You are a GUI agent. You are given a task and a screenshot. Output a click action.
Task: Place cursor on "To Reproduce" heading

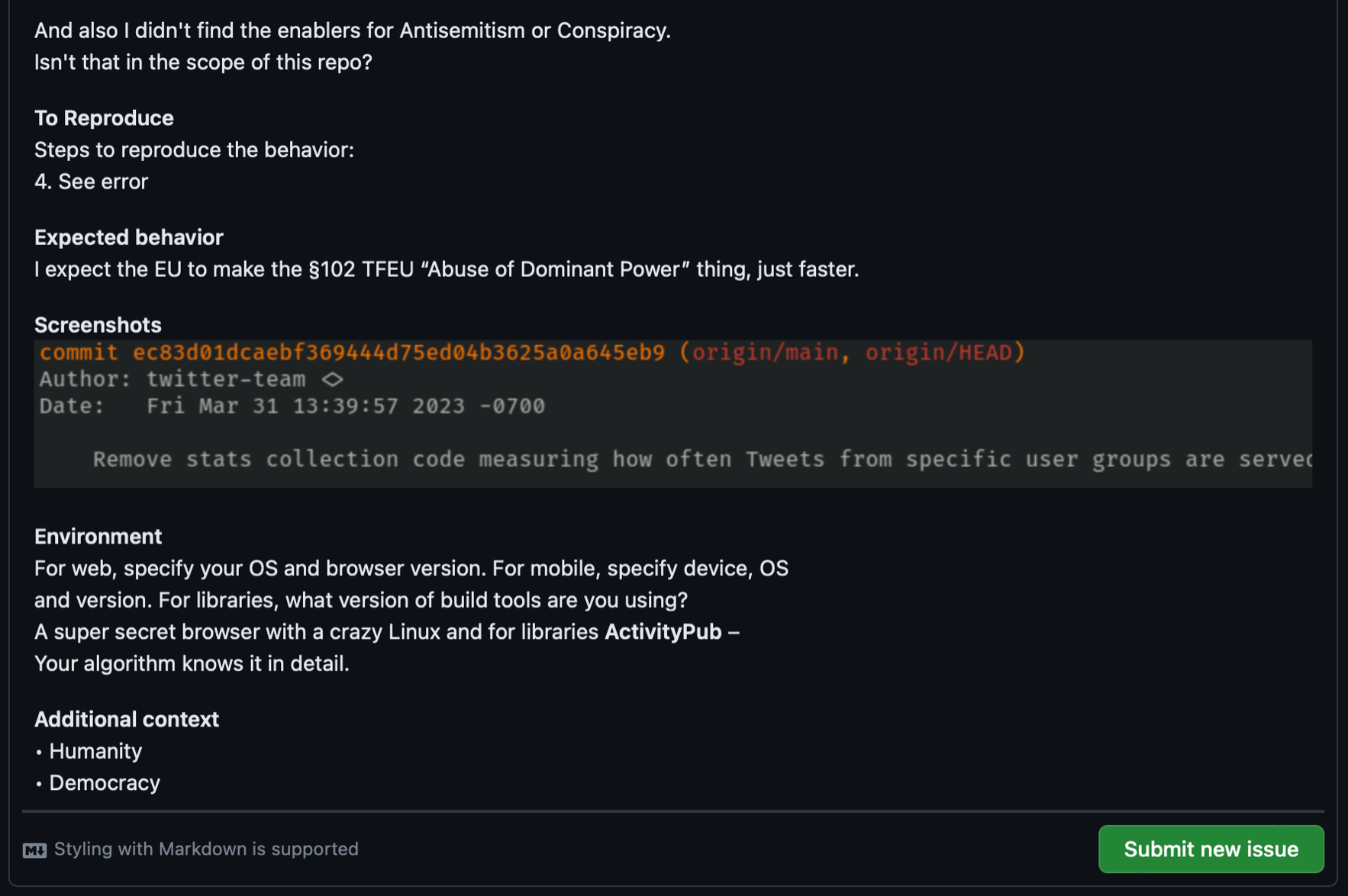104,118
